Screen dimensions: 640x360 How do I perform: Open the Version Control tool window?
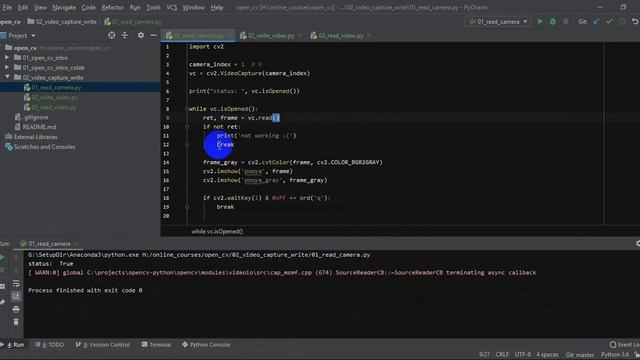pyautogui.click(x=102, y=344)
